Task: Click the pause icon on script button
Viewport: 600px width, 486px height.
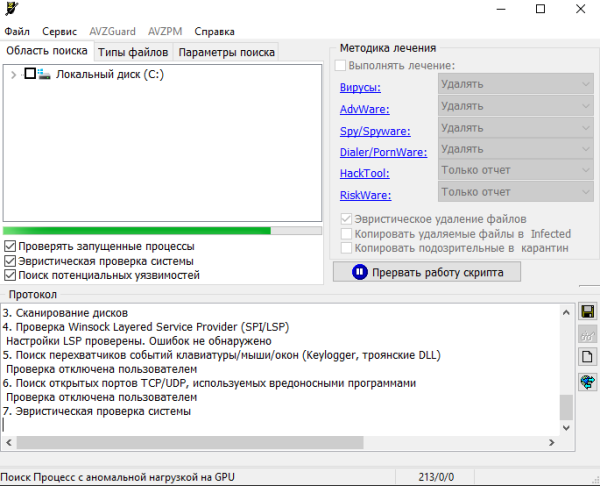Action: pyautogui.click(x=359, y=272)
